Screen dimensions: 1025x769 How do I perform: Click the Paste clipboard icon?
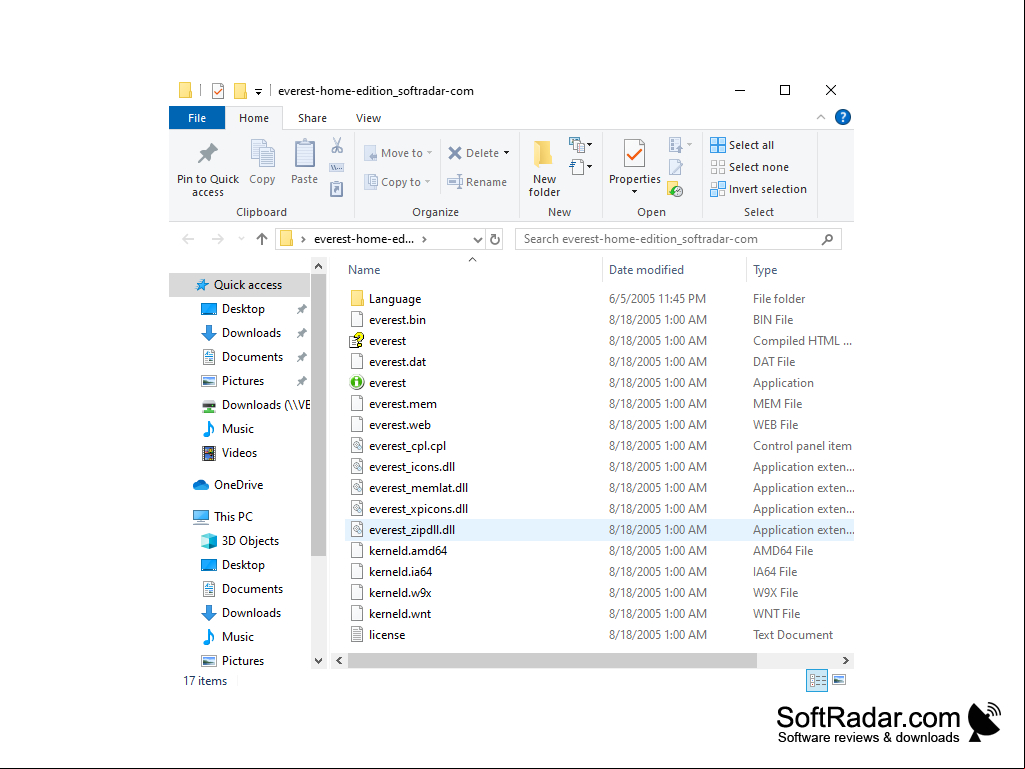click(304, 154)
